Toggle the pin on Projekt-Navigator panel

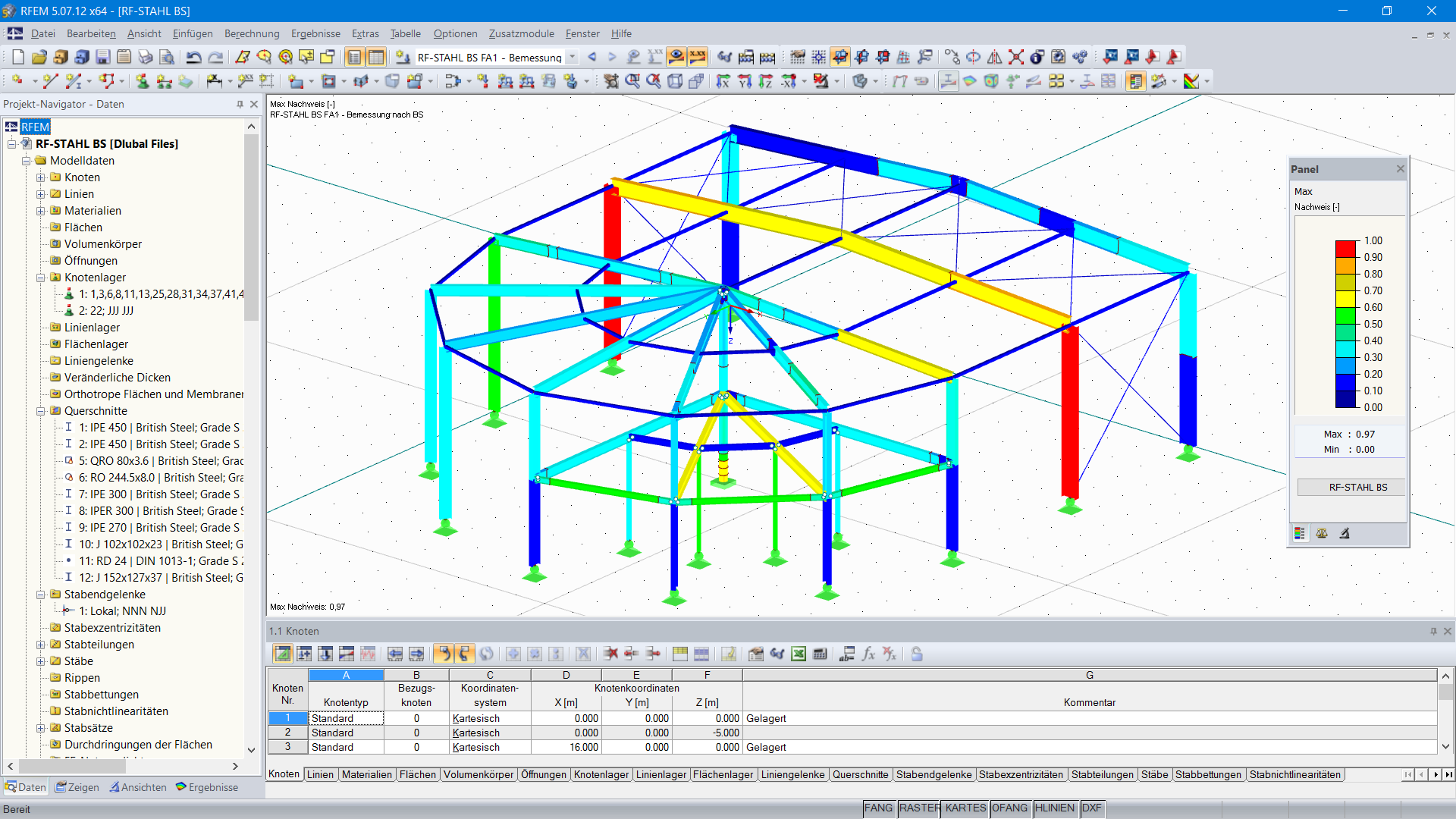(x=240, y=104)
